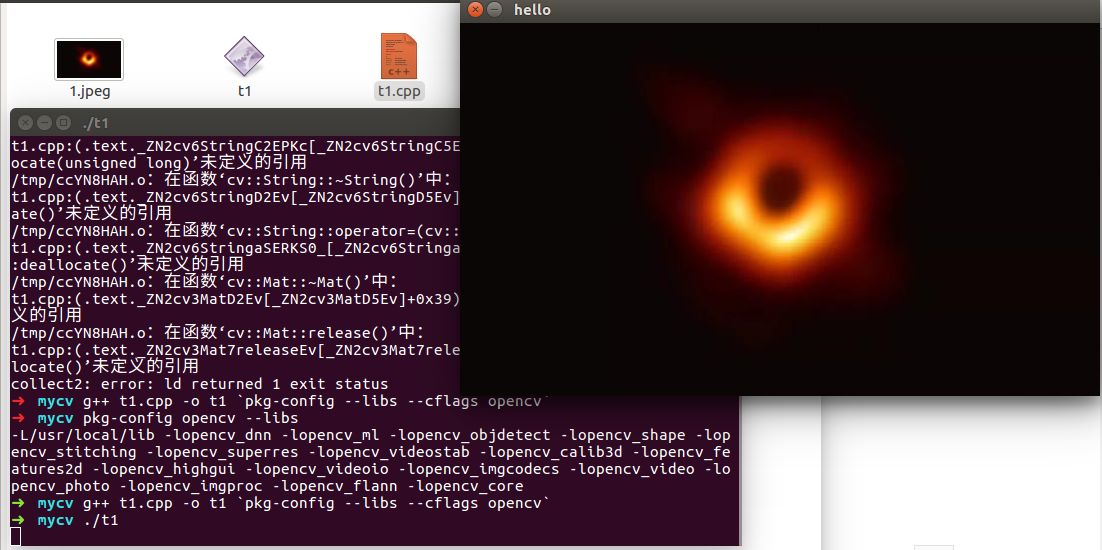Click the t1 executable file name

pos(244,91)
